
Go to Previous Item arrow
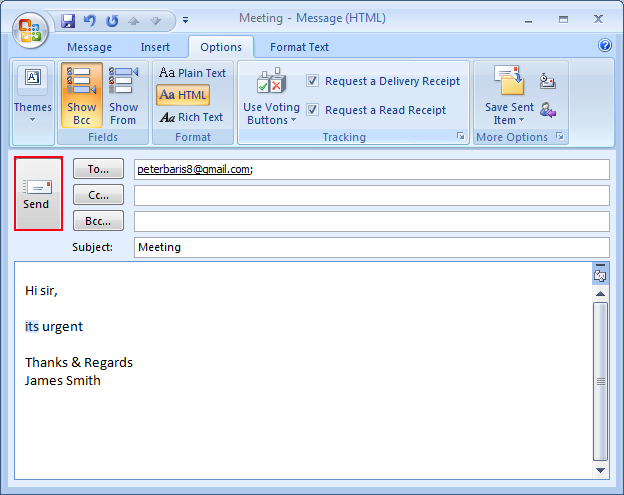pos(134,21)
